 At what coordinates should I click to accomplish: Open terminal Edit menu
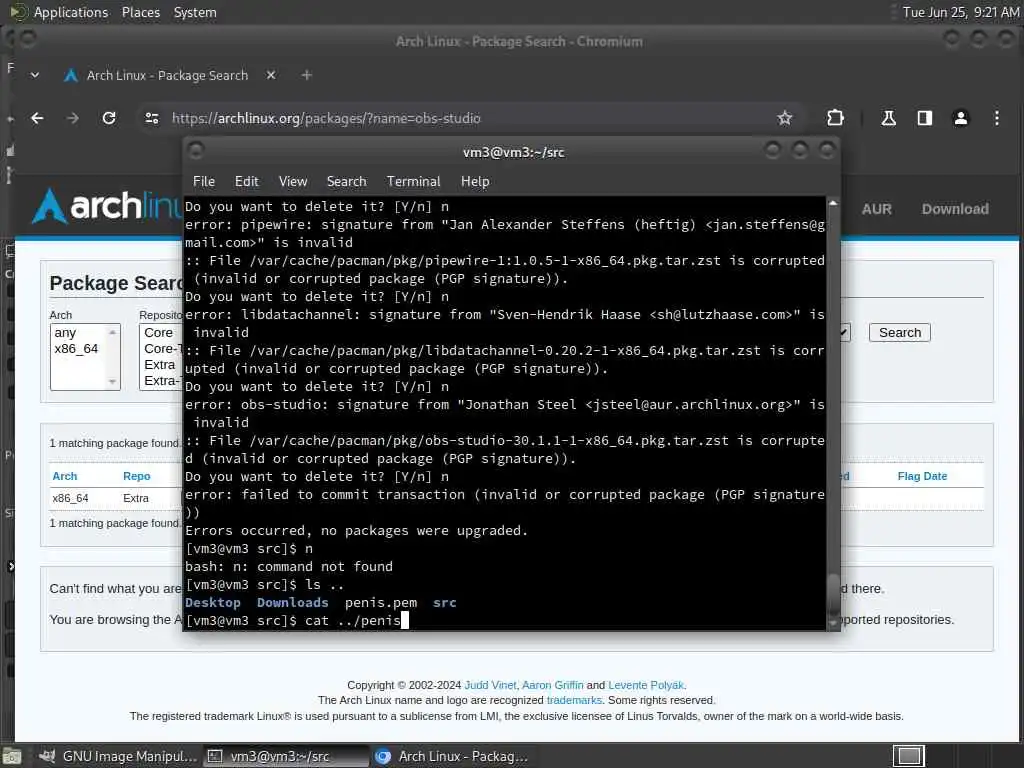click(x=247, y=182)
